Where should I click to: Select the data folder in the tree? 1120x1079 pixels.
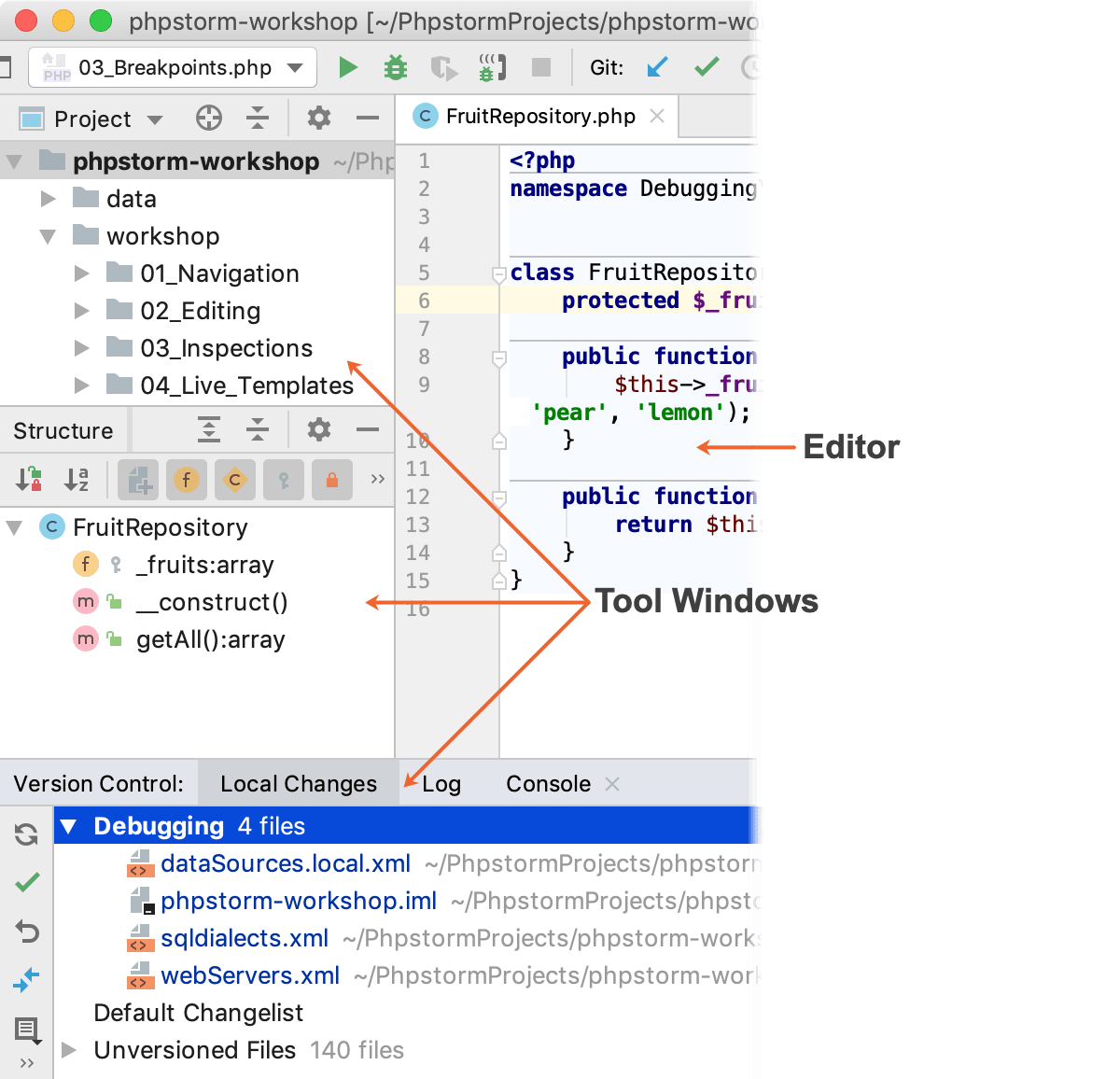click(197, 199)
